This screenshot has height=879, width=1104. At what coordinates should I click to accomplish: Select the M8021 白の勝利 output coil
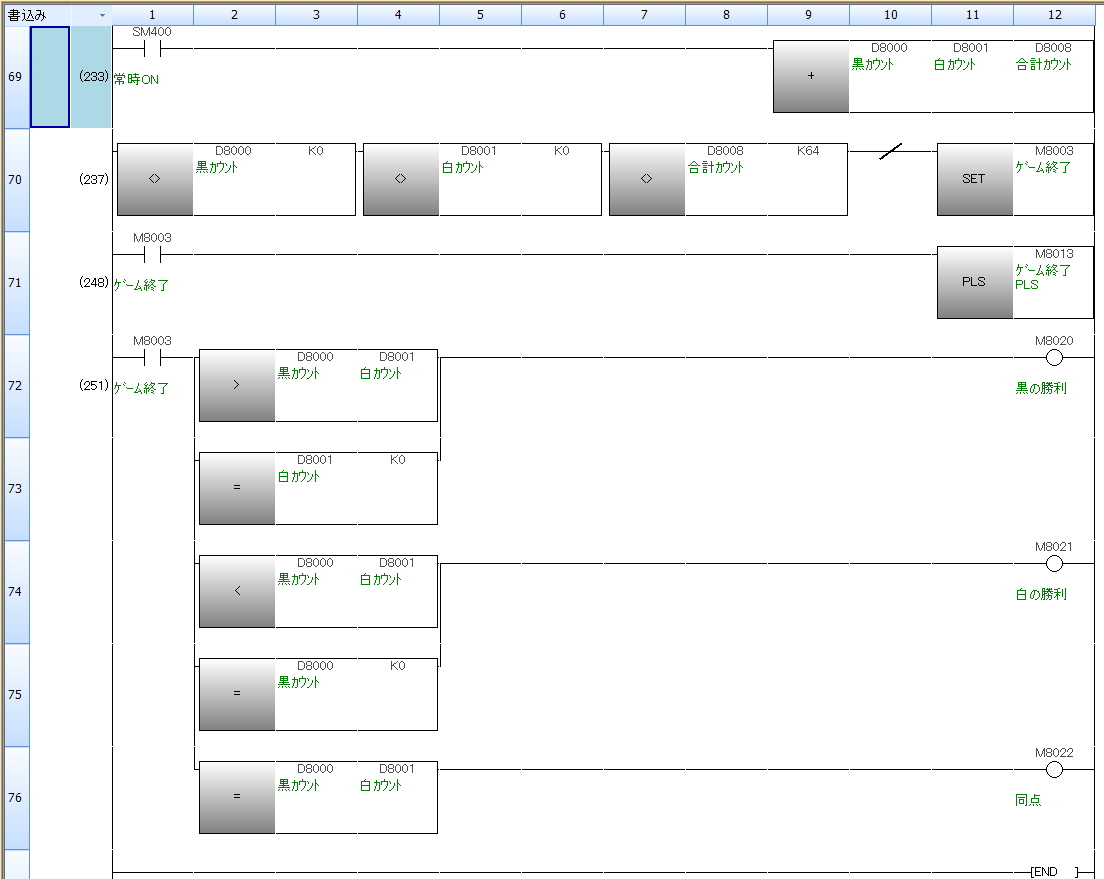(1053, 564)
